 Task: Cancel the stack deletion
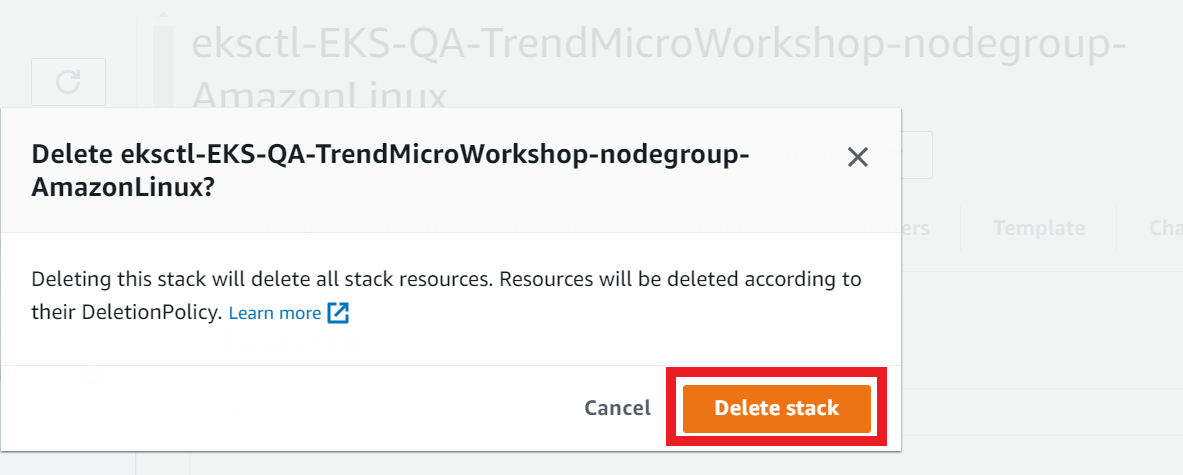(617, 408)
